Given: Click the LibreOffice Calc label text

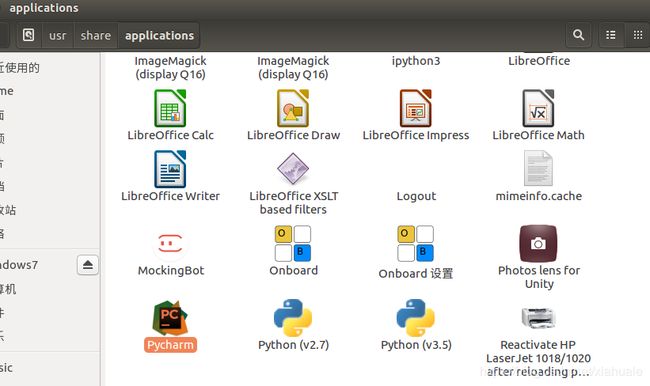Looking at the screenshot, I should 170,135.
